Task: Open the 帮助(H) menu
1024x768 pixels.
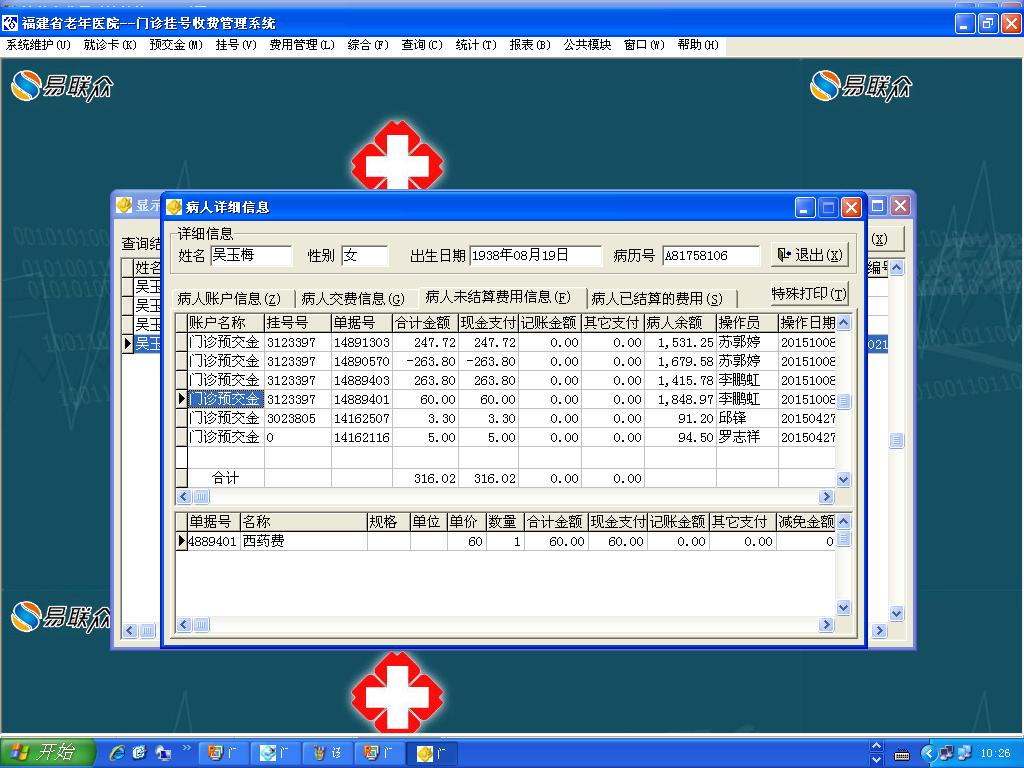Action: coord(697,45)
